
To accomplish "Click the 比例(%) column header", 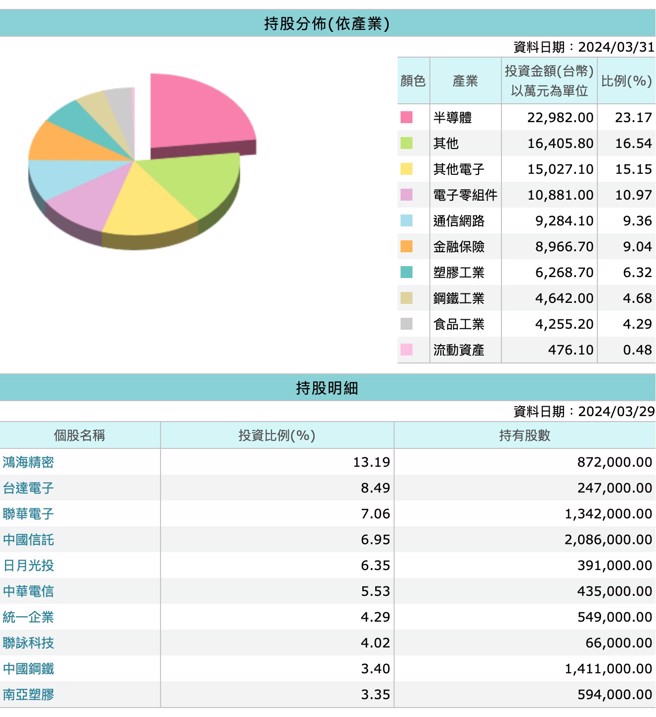I will coord(626,81).
